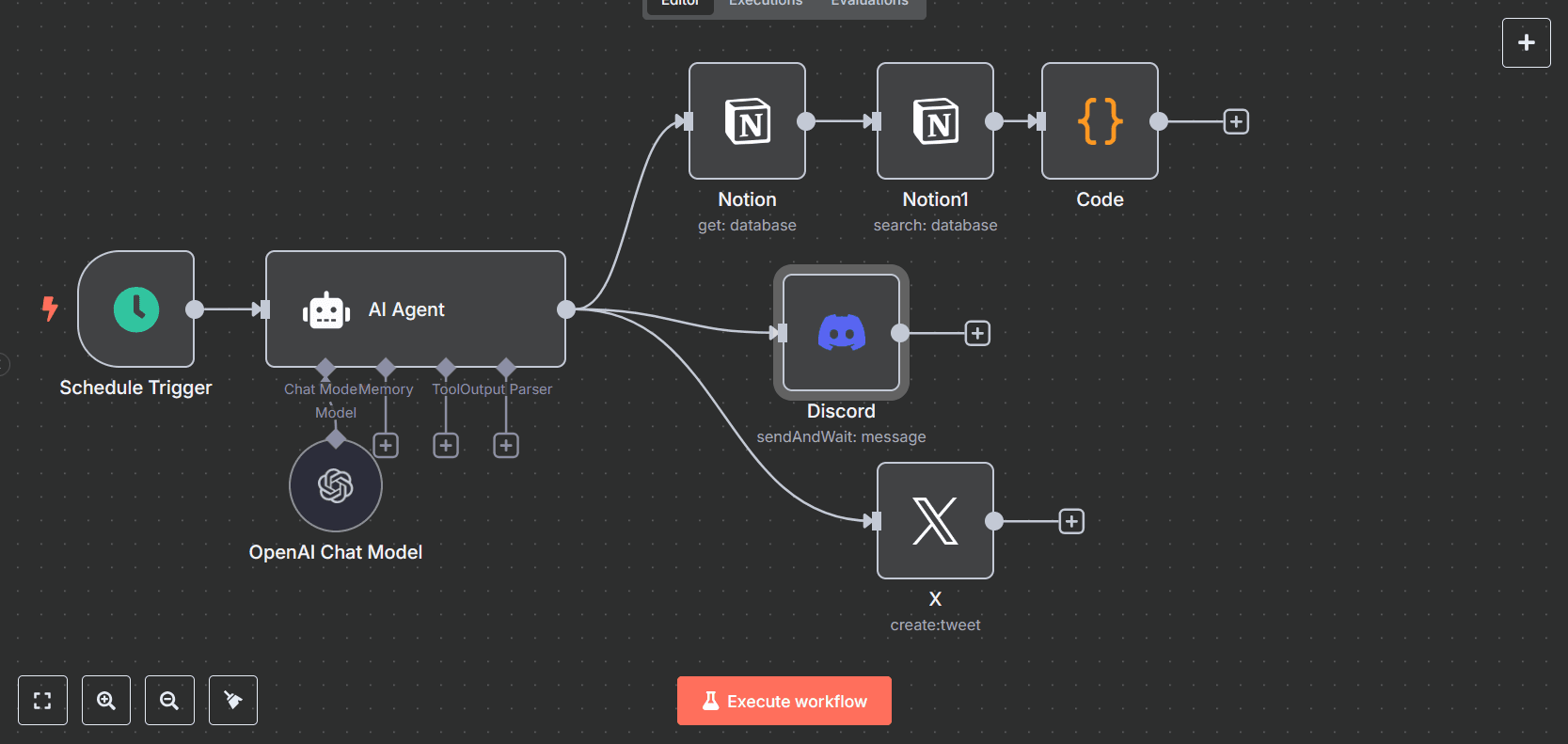Click the Output Parser diamond connector

[506, 367]
